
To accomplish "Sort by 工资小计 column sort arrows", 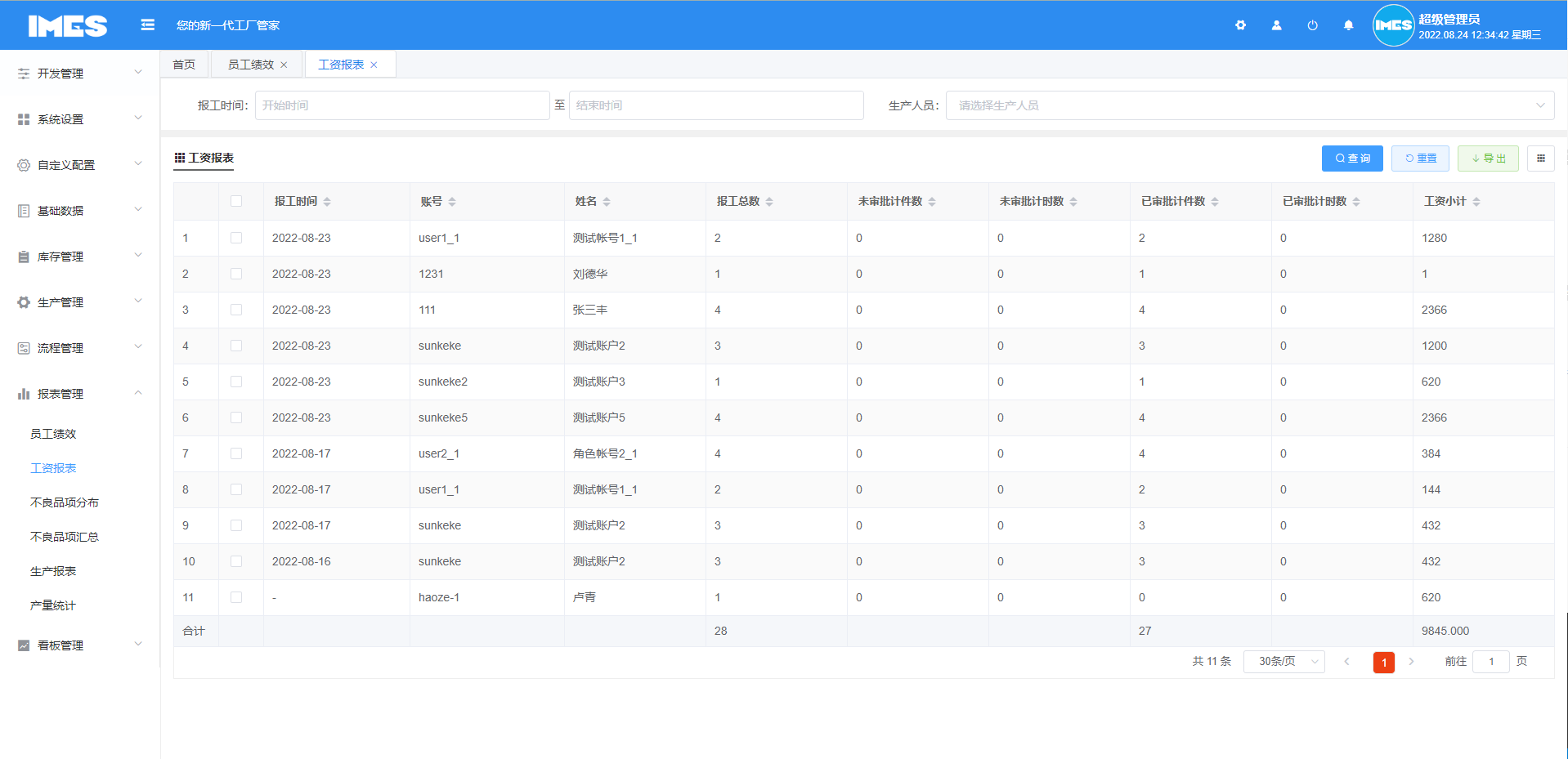I will 1476,202.
